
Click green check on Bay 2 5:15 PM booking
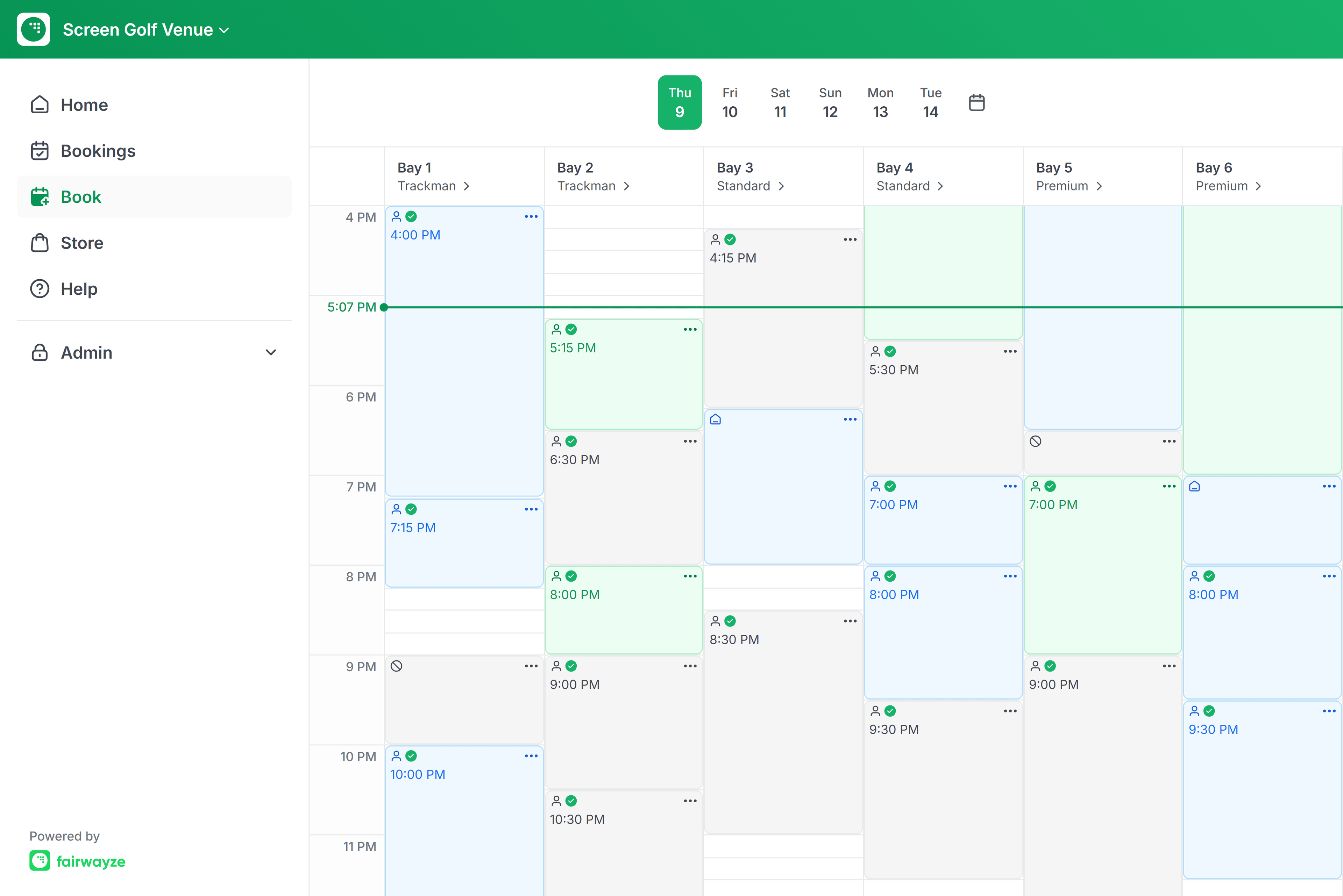[x=571, y=329]
